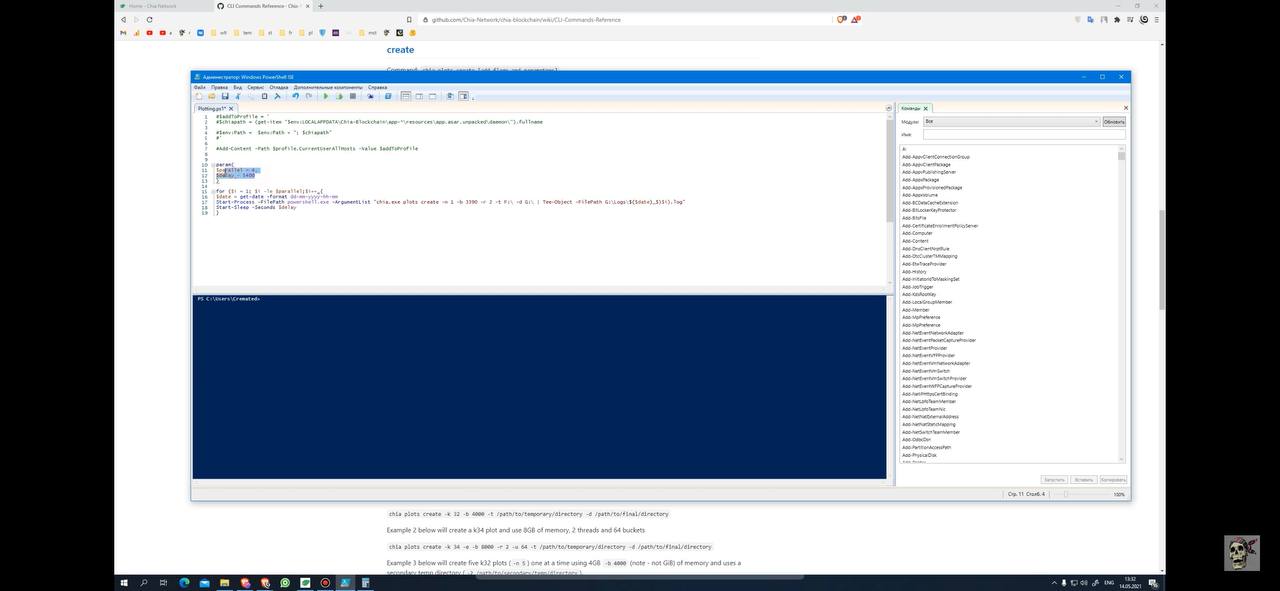Click the Stop Operation square icon

353,96
